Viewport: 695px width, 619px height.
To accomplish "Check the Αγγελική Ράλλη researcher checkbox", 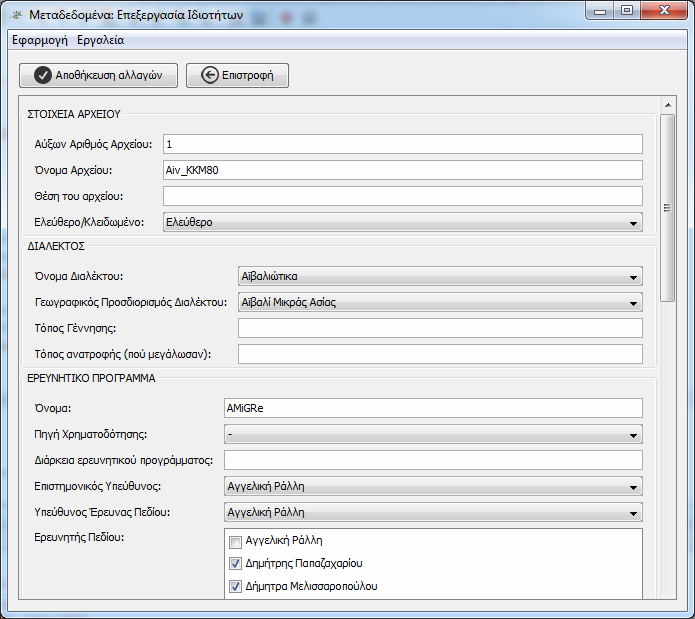I will click(235, 541).
